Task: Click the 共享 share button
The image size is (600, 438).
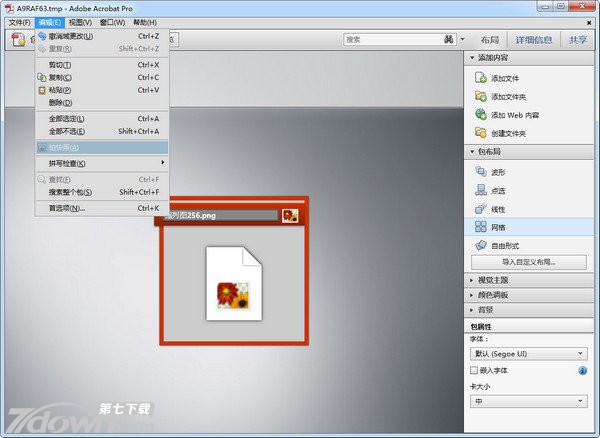Action: coord(578,40)
